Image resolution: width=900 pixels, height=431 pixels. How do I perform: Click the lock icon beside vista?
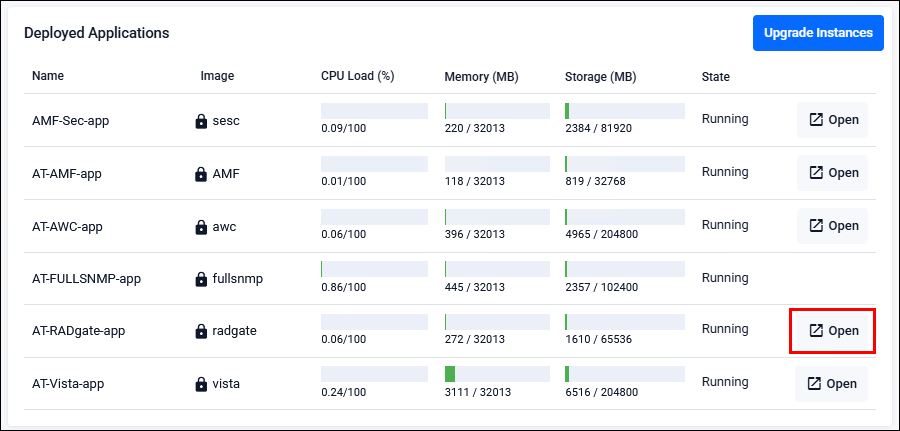tap(201, 384)
